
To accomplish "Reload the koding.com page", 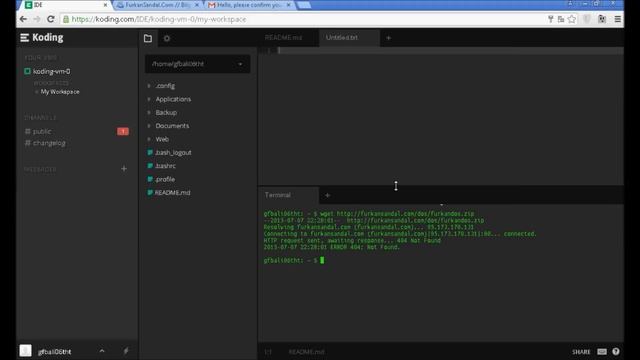I will click(x=51, y=19).
